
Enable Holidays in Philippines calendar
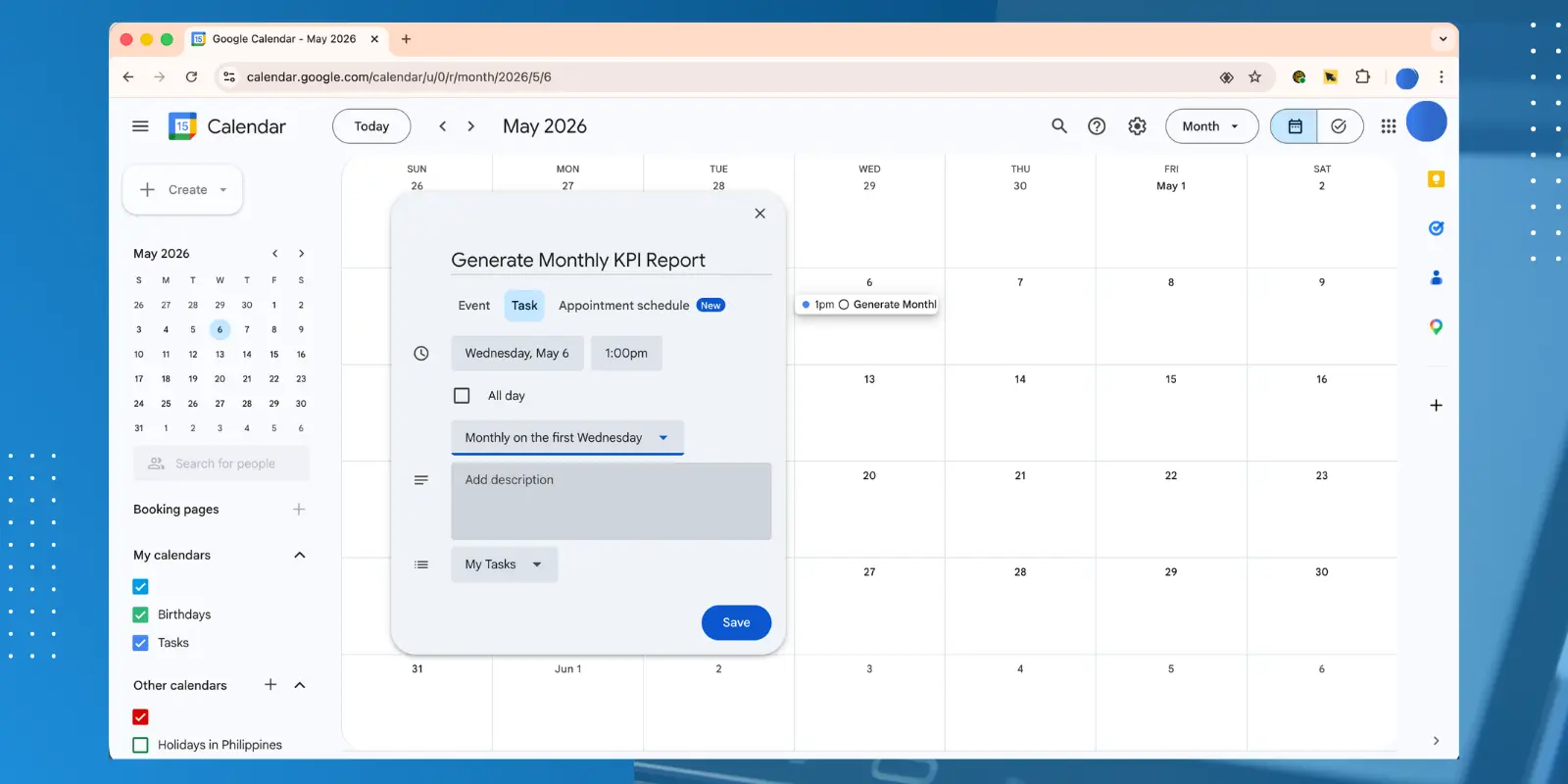click(141, 745)
